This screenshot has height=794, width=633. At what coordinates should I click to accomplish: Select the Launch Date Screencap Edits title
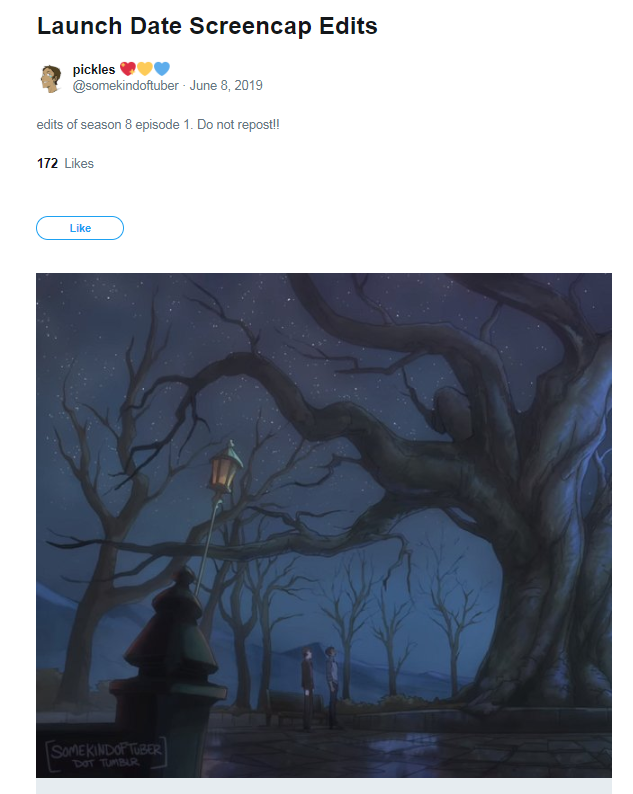coord(207,26)
